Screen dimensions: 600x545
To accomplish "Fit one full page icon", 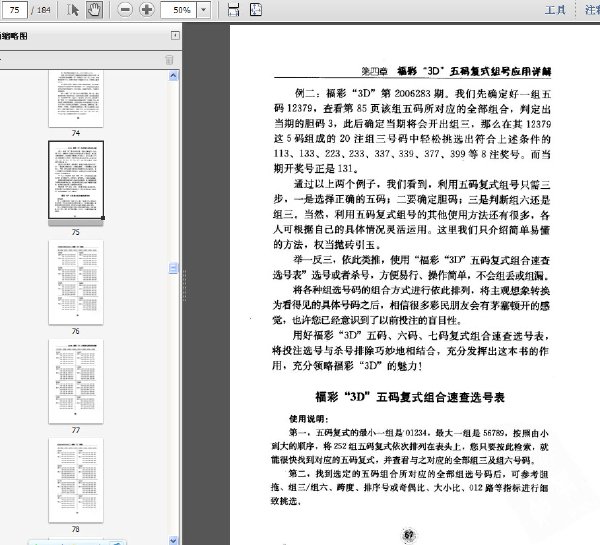I will [256, 10].
